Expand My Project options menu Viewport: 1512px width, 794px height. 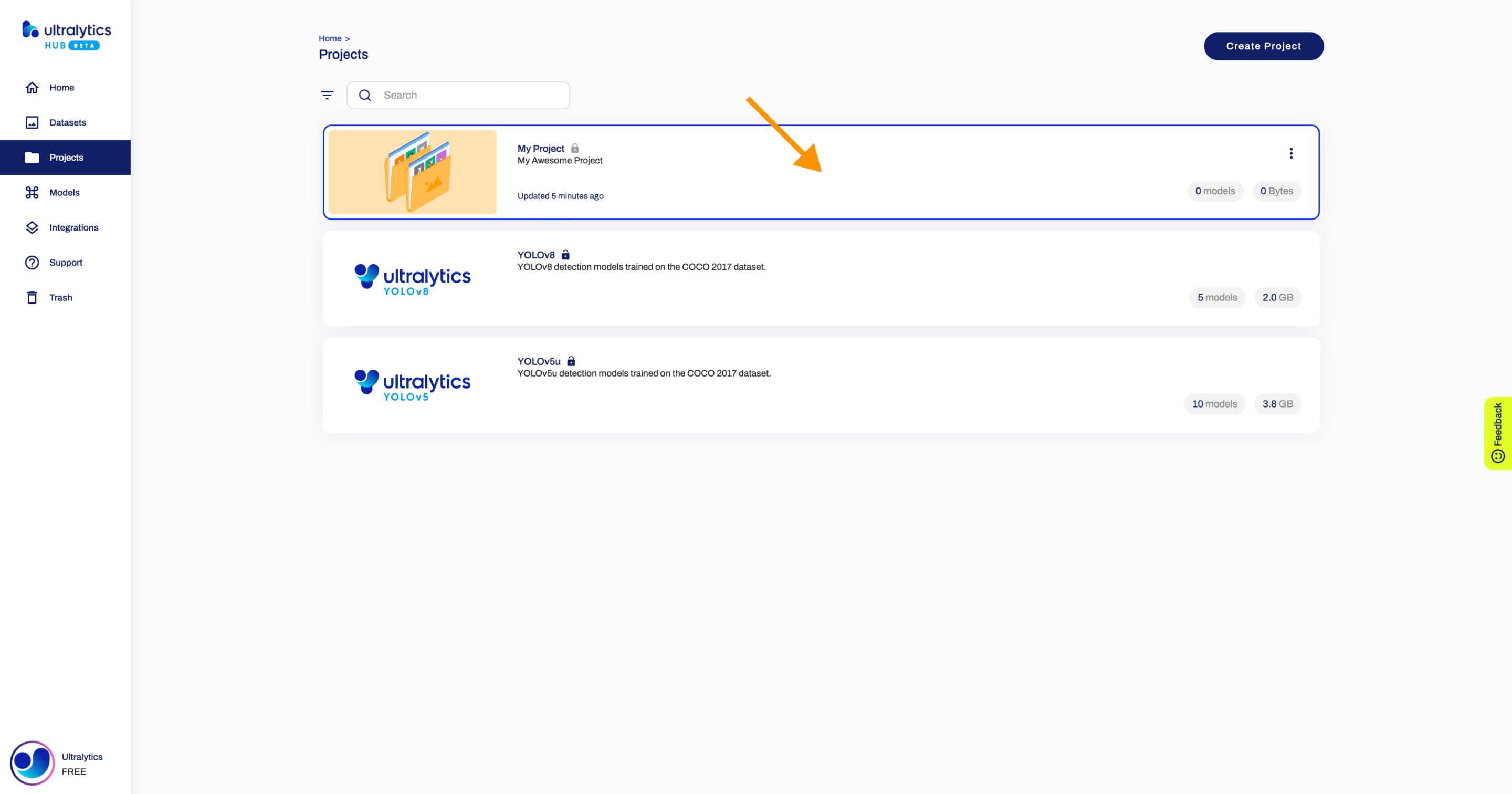1292,153
